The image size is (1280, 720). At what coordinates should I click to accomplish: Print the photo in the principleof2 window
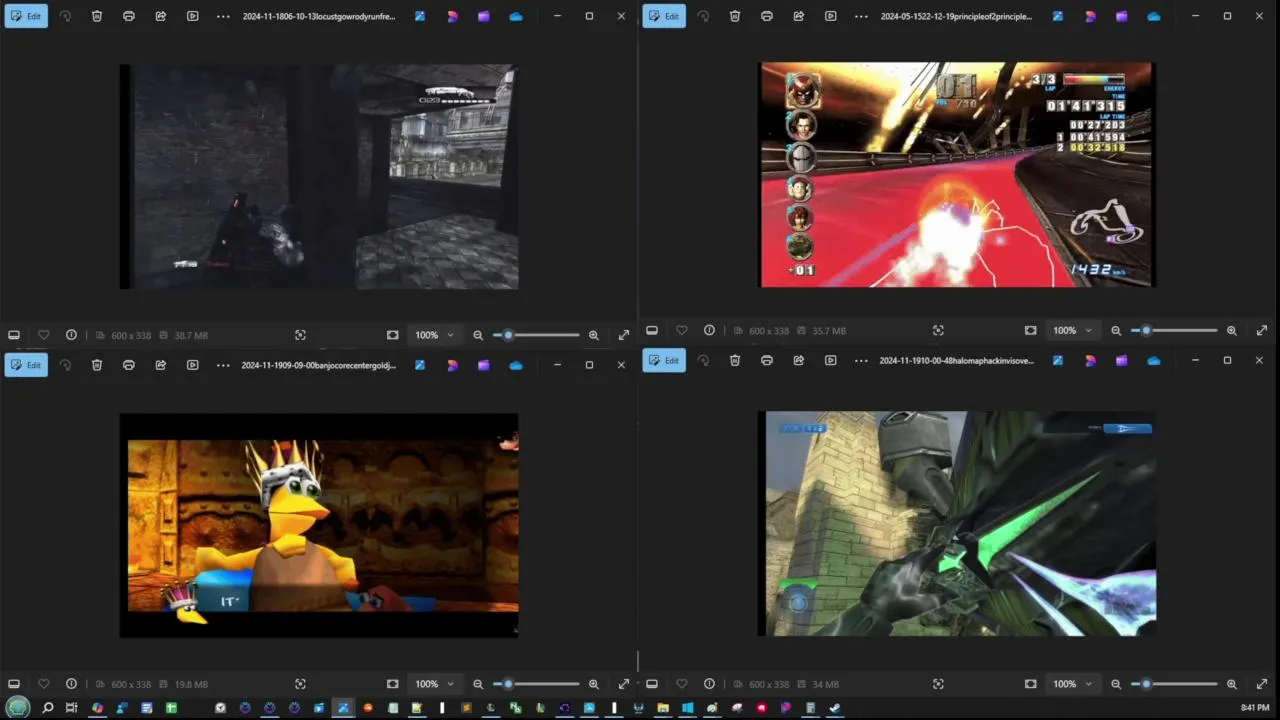[767, 16]
